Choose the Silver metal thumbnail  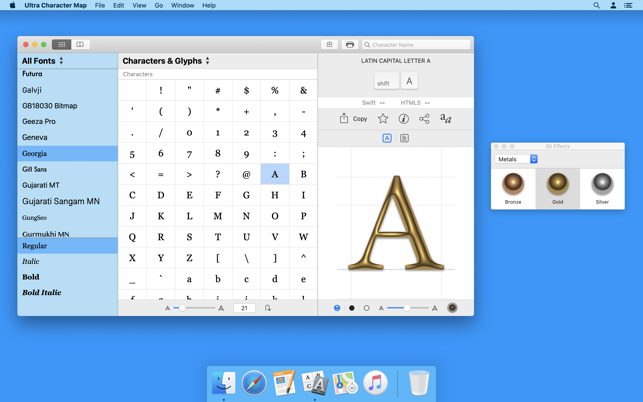tap(602, 185)
